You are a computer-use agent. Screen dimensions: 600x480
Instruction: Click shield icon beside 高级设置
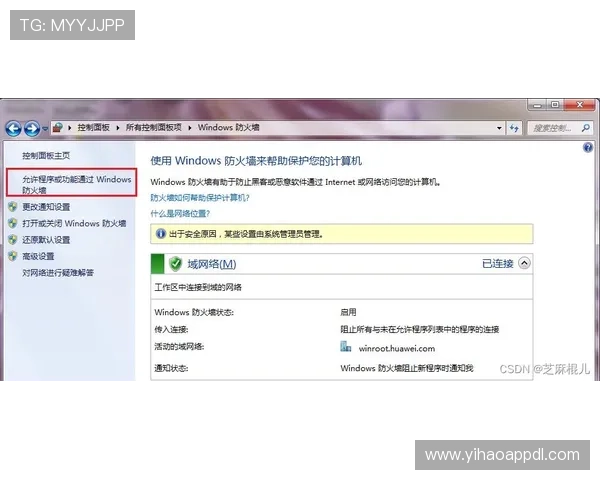pos(13,256)
